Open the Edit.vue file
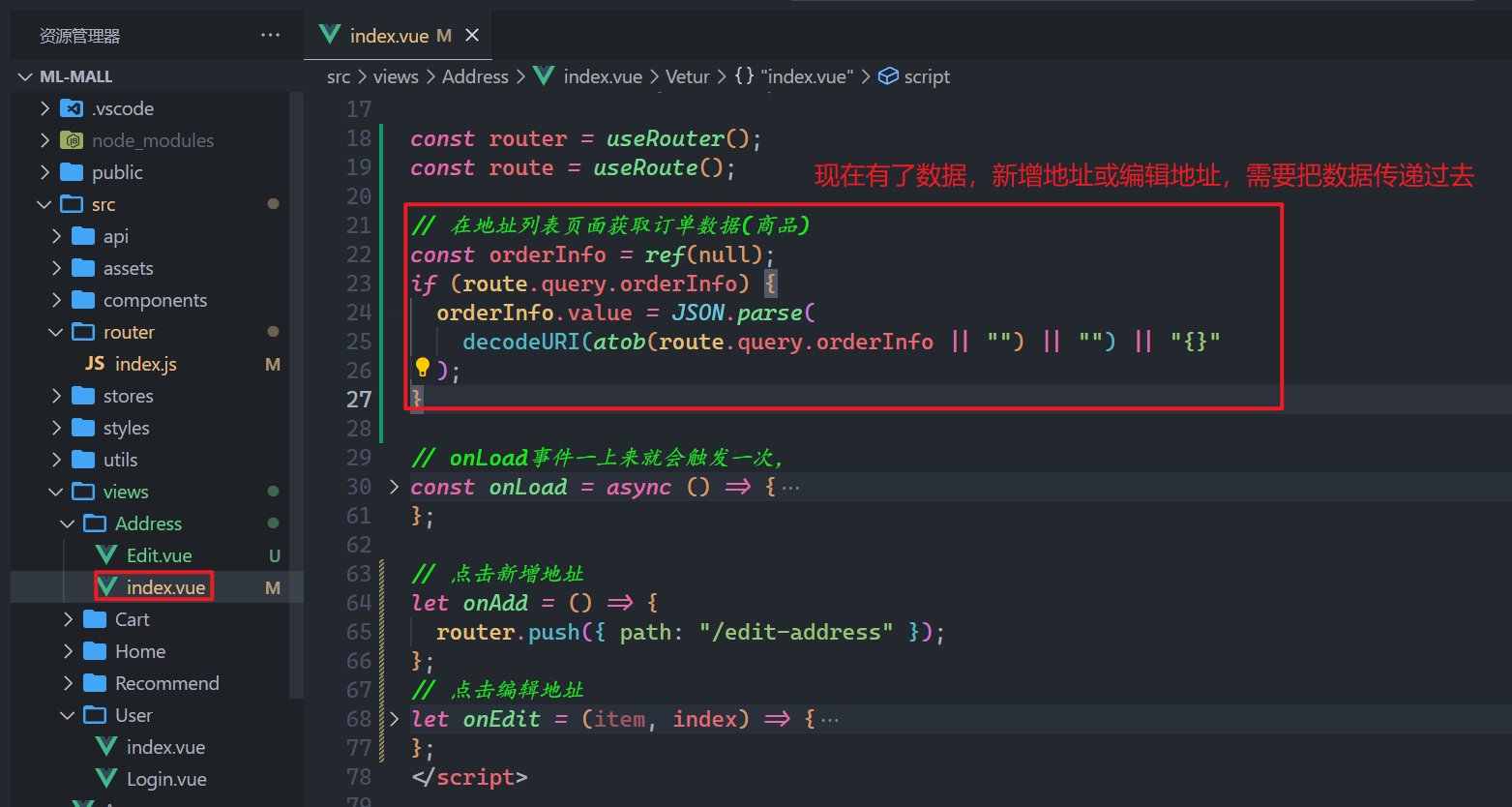The width and height of the screenshot is (1512, 807). pos(160,555)
